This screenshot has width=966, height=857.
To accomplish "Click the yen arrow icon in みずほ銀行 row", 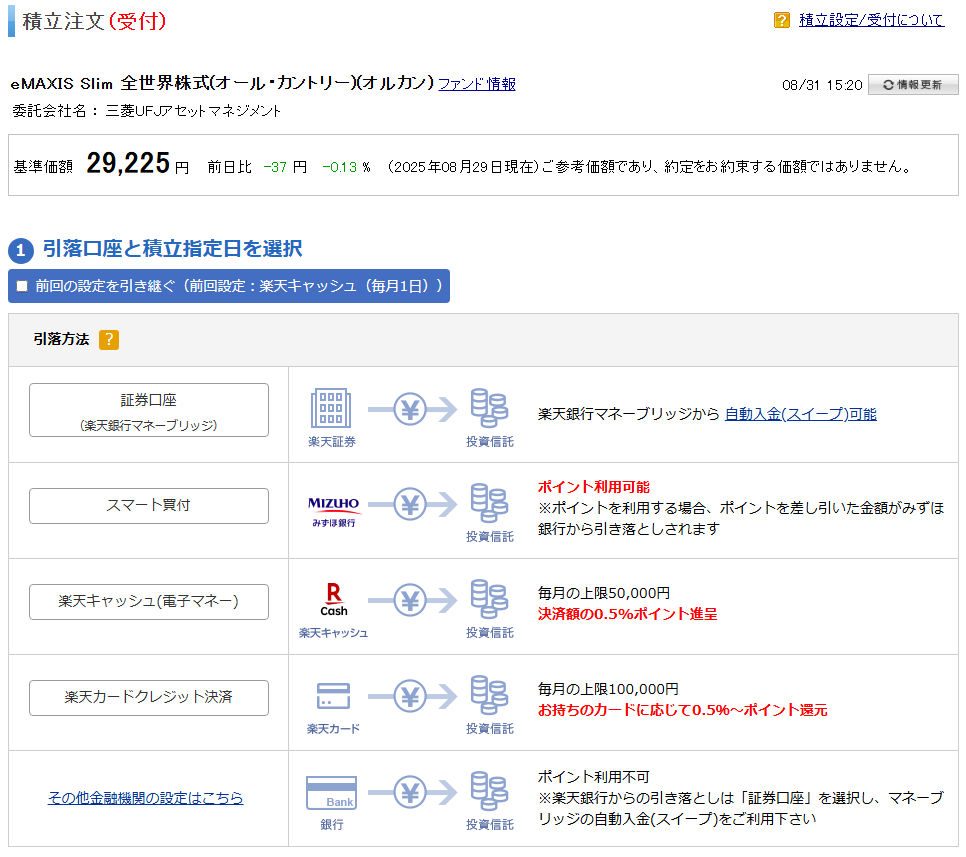I will 413,505.
